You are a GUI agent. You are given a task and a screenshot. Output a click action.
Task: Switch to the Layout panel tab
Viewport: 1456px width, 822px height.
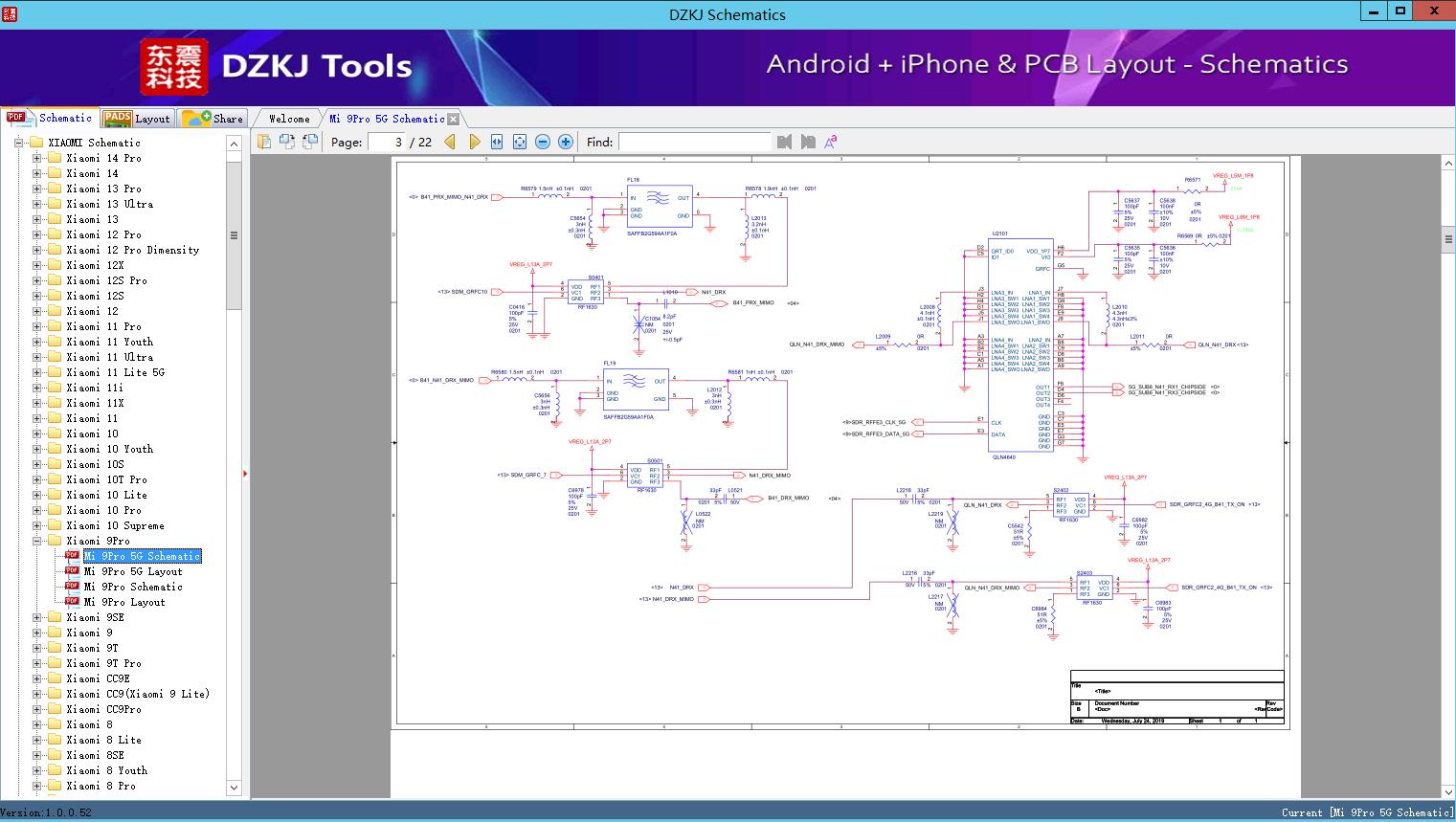click(137, 119)
